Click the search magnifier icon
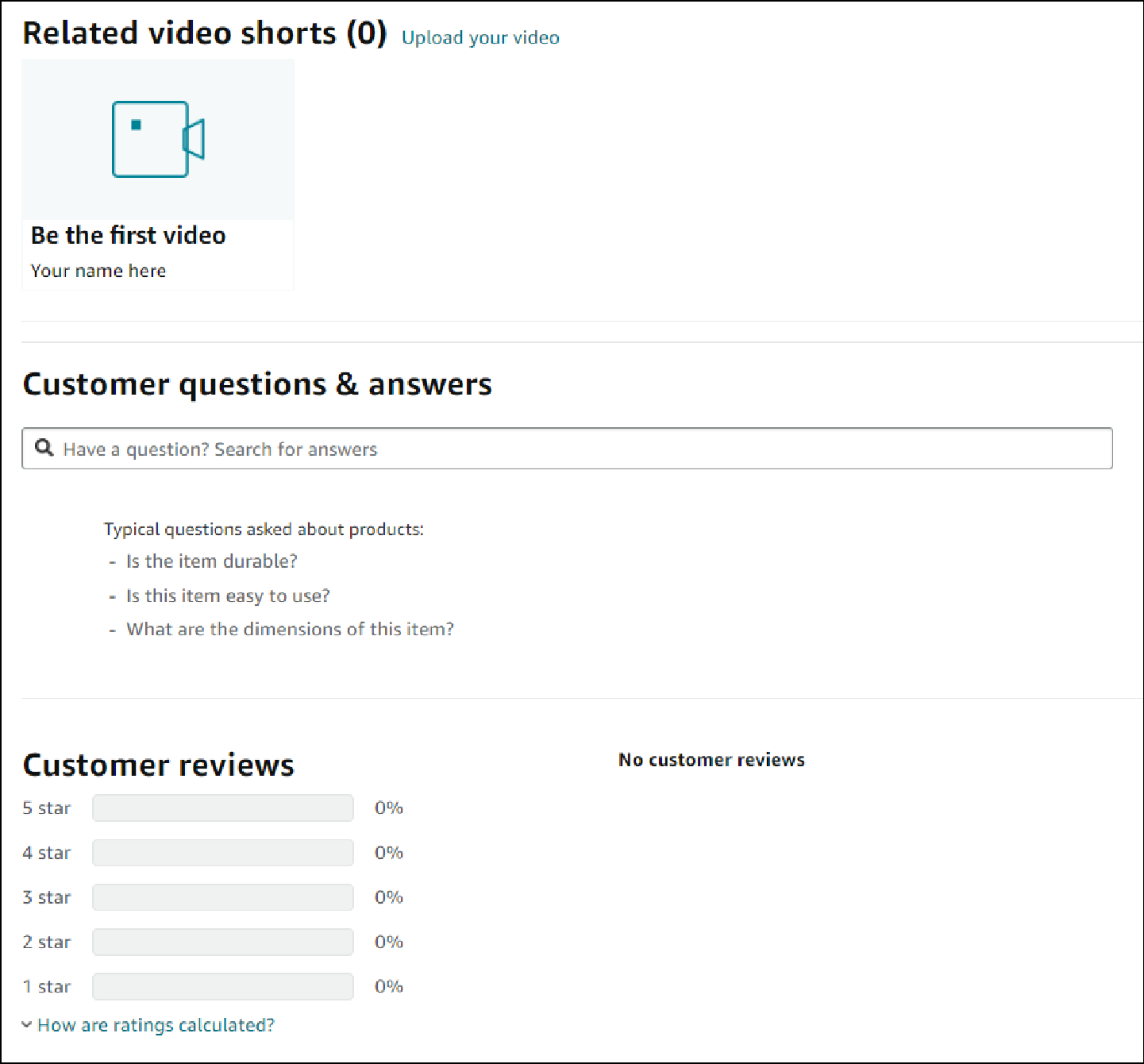The height and width of the screenshot is (1064, 1144). click(44, 449)
